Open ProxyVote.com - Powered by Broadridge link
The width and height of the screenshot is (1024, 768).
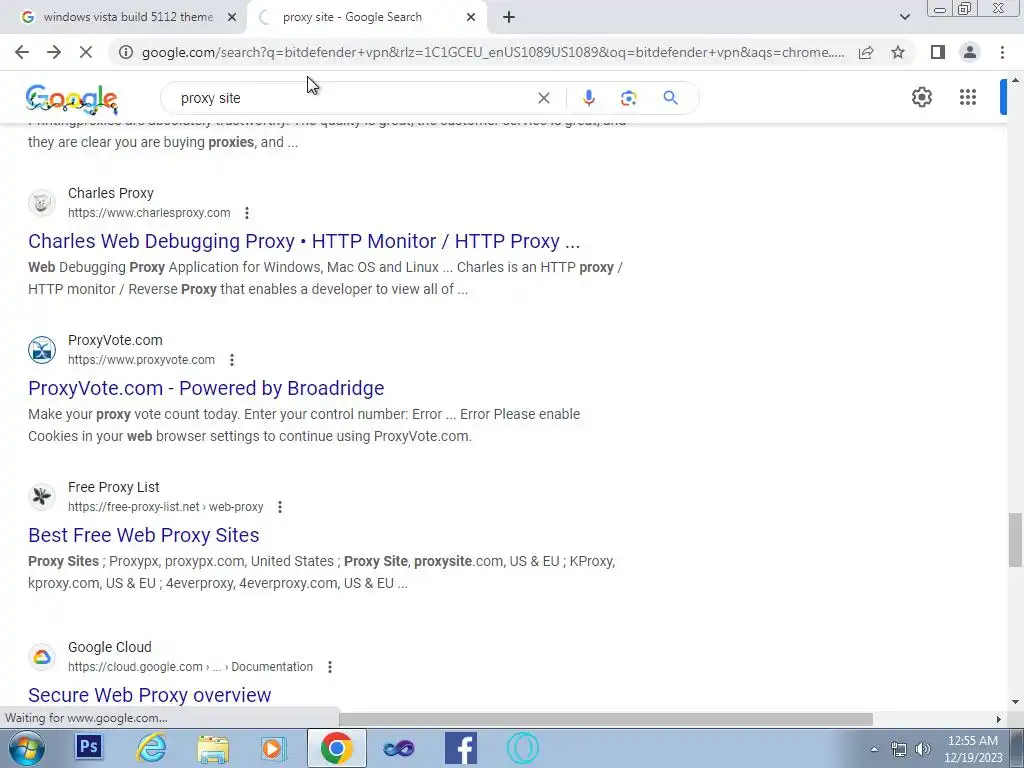coord(206,388)
